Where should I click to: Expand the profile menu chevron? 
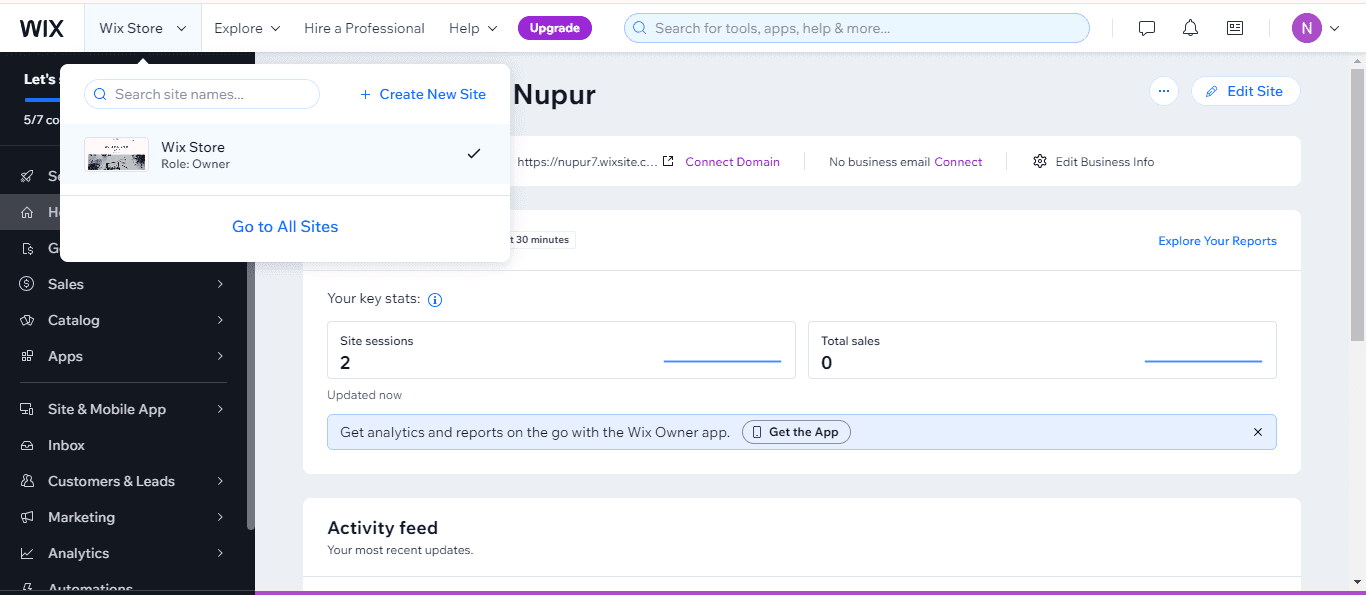coord(1334,28)
